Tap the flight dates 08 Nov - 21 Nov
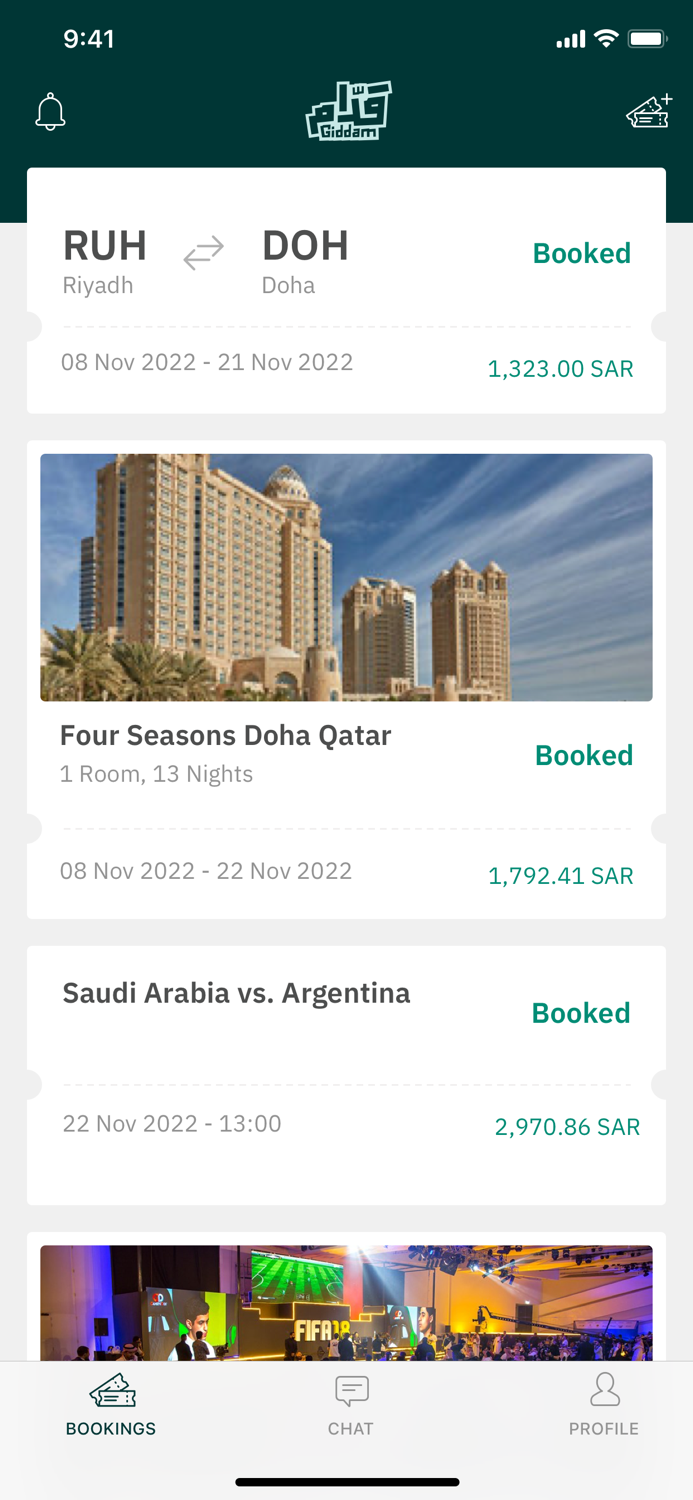693x1500 pixels. [207, 362]
